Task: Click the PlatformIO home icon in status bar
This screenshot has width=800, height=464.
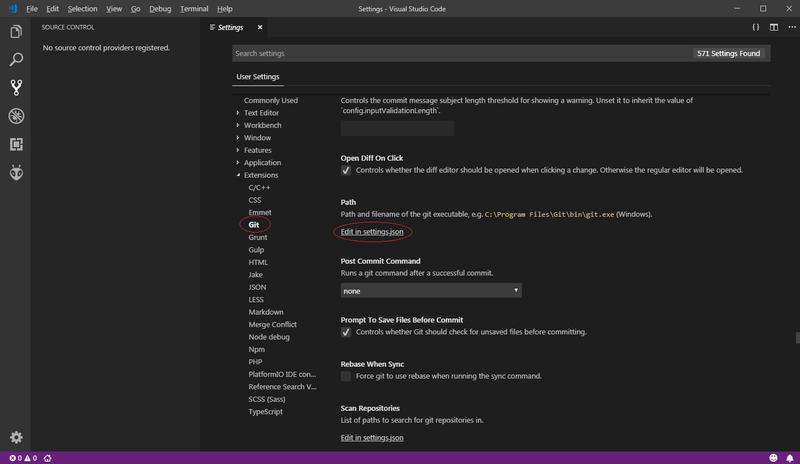Action: [x=47, y=458]
